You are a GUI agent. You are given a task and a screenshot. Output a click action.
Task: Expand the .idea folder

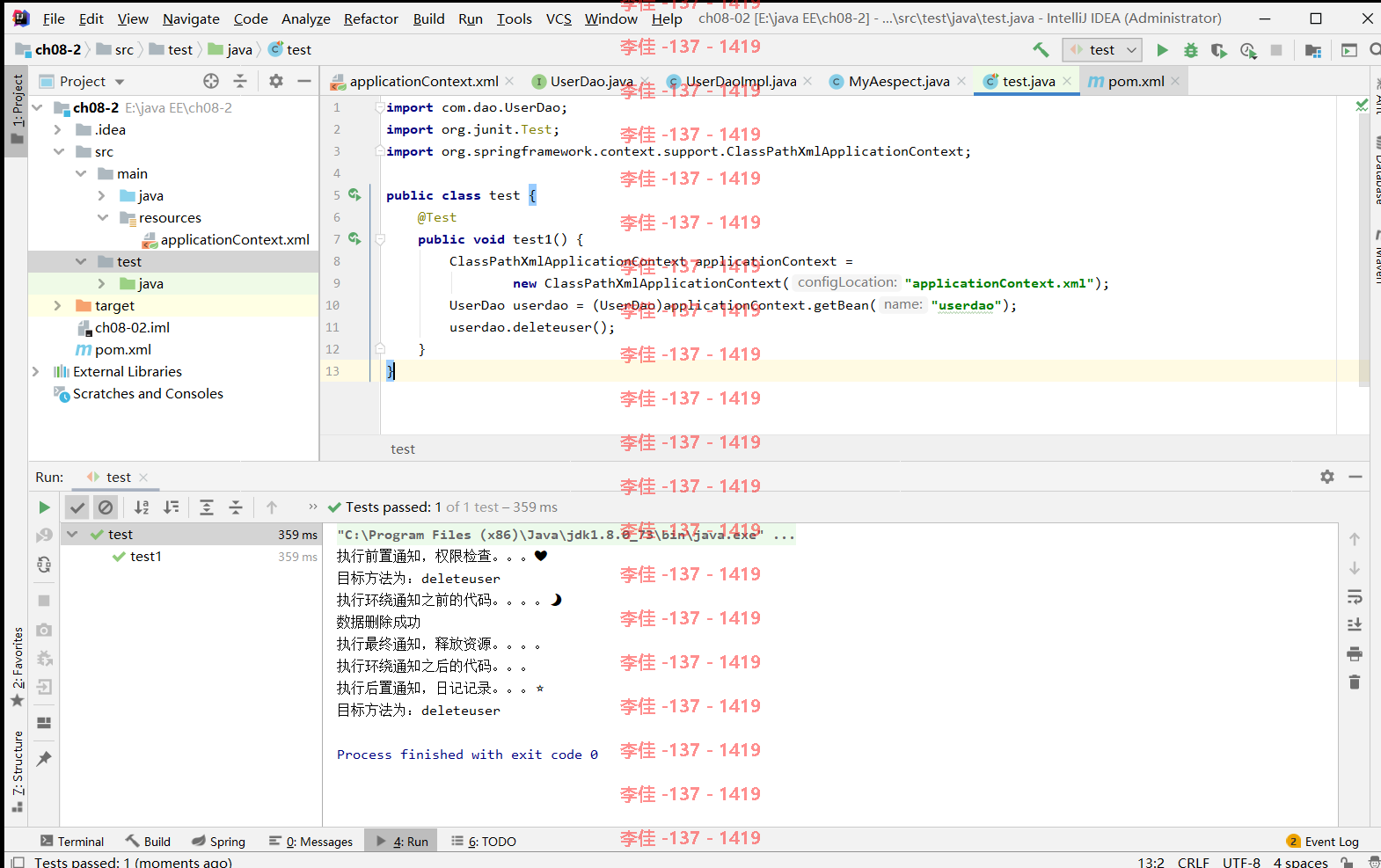coord(58,129)
